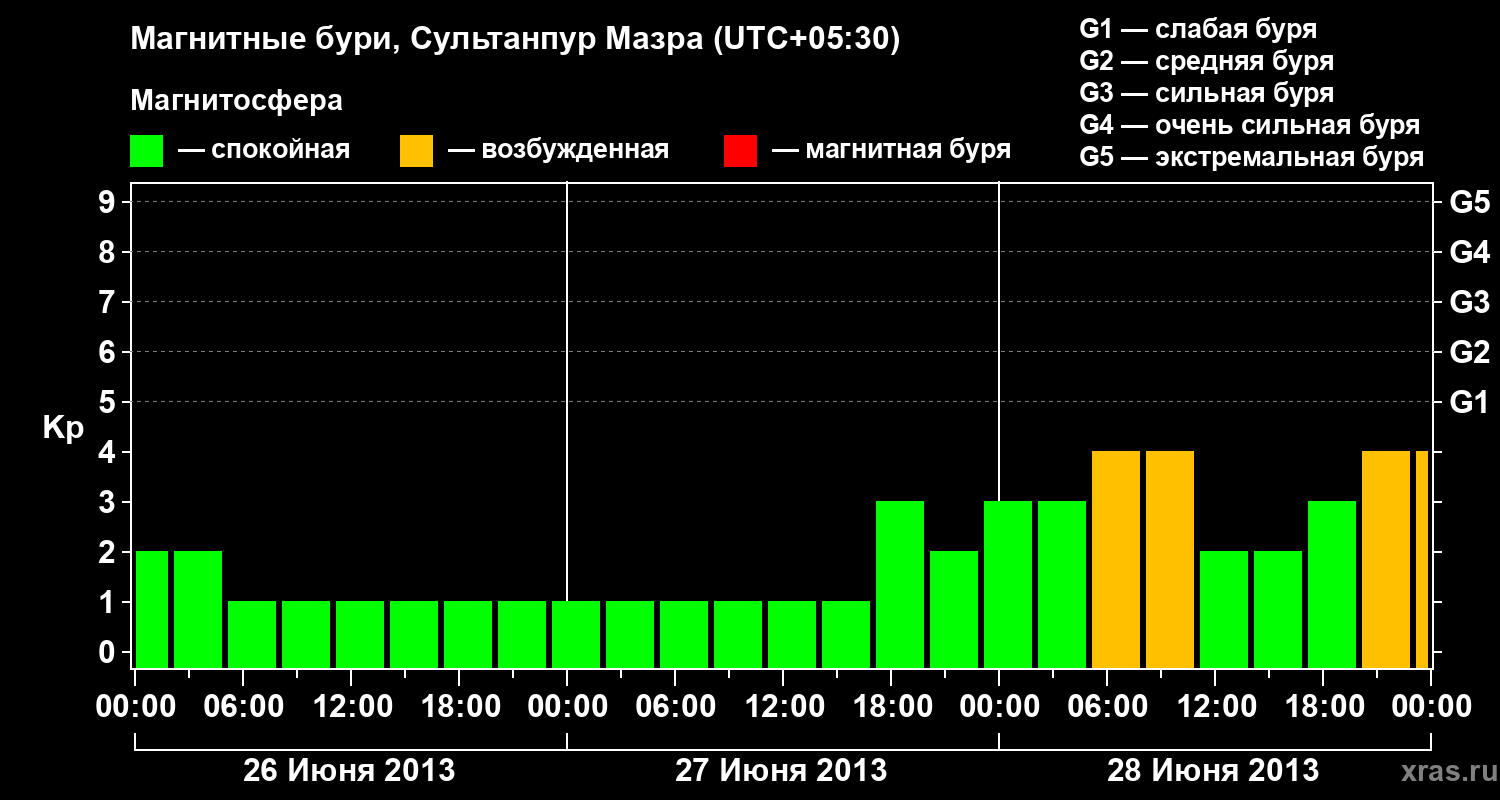The height and width of the screenshot is (800, 1500).
Task: Click the second orange bar at 09:00 on 28 June
Action: 1170,559
